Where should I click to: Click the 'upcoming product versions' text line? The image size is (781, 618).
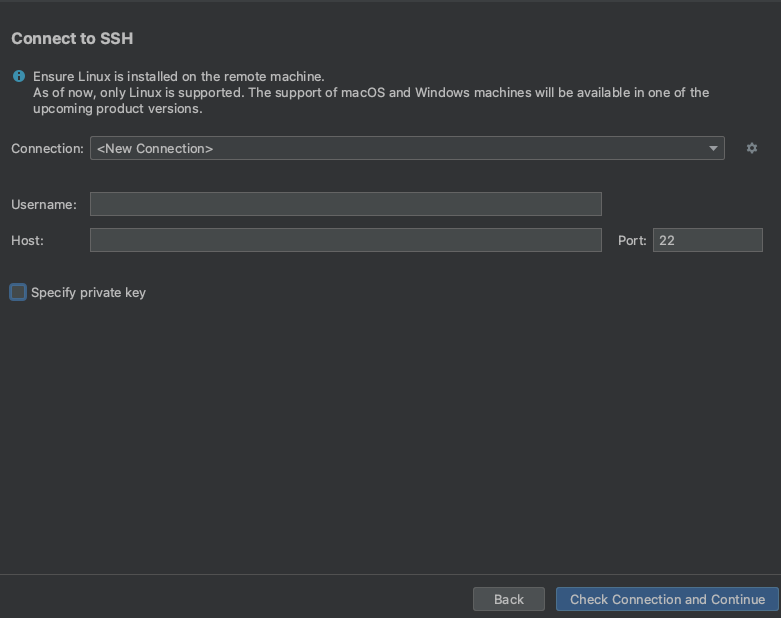pyautogui.click(x=118, y=109)
